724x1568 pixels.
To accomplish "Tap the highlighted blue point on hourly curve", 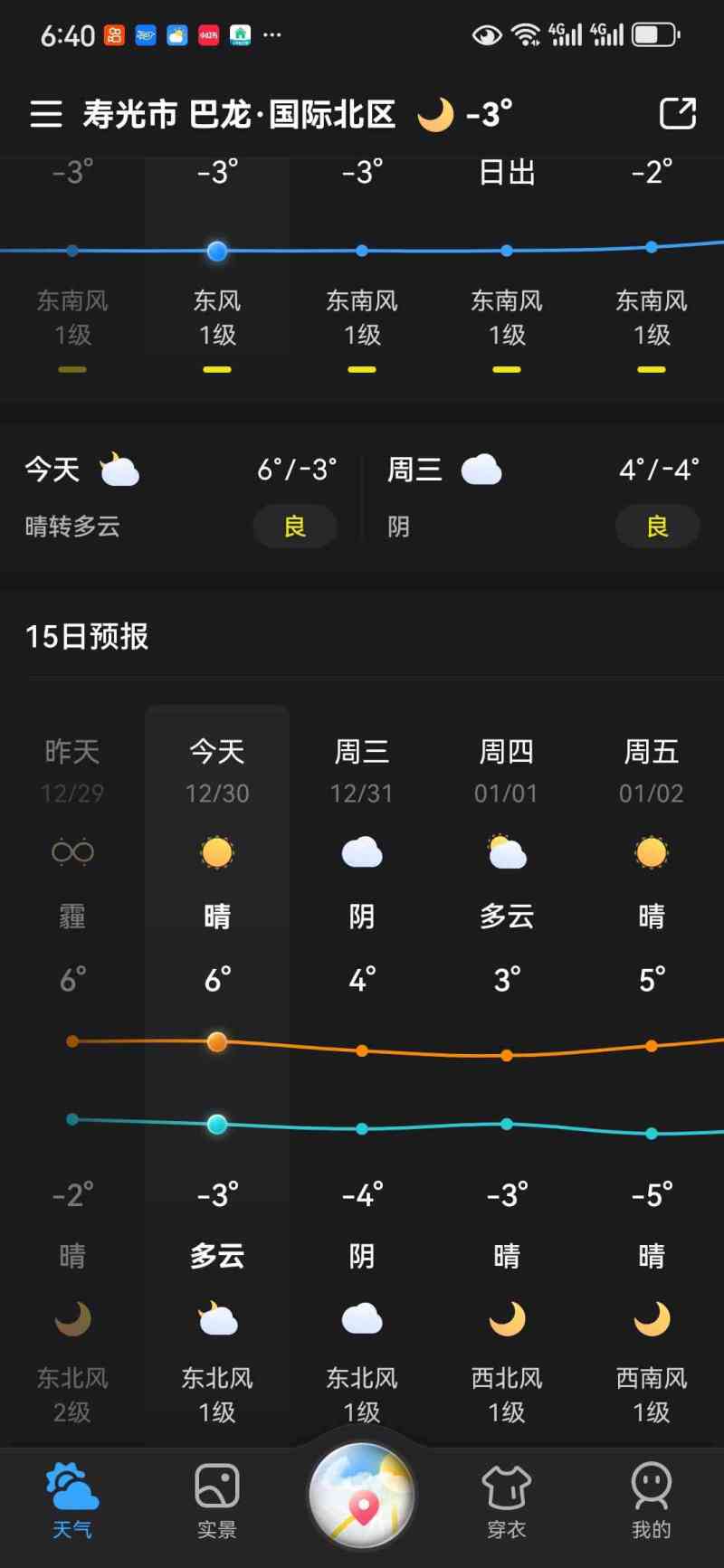I will (217, 251).
